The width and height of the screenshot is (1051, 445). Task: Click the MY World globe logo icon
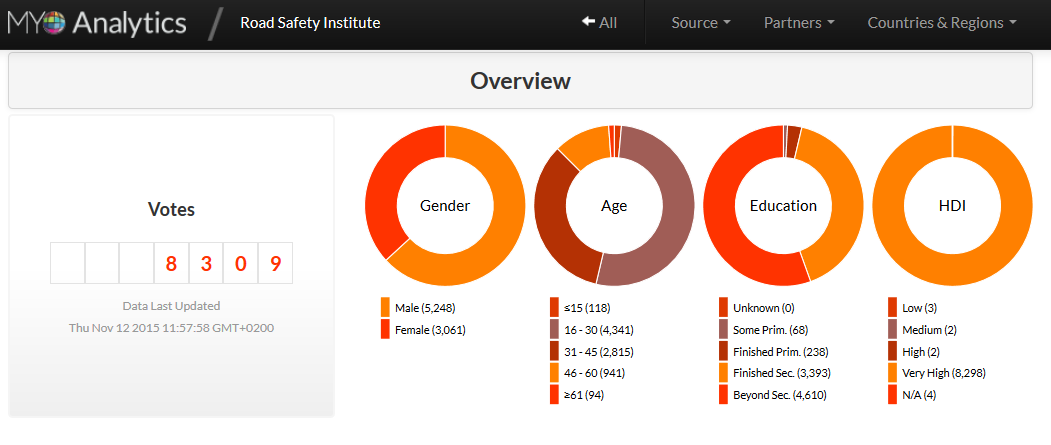click(54, 23)
